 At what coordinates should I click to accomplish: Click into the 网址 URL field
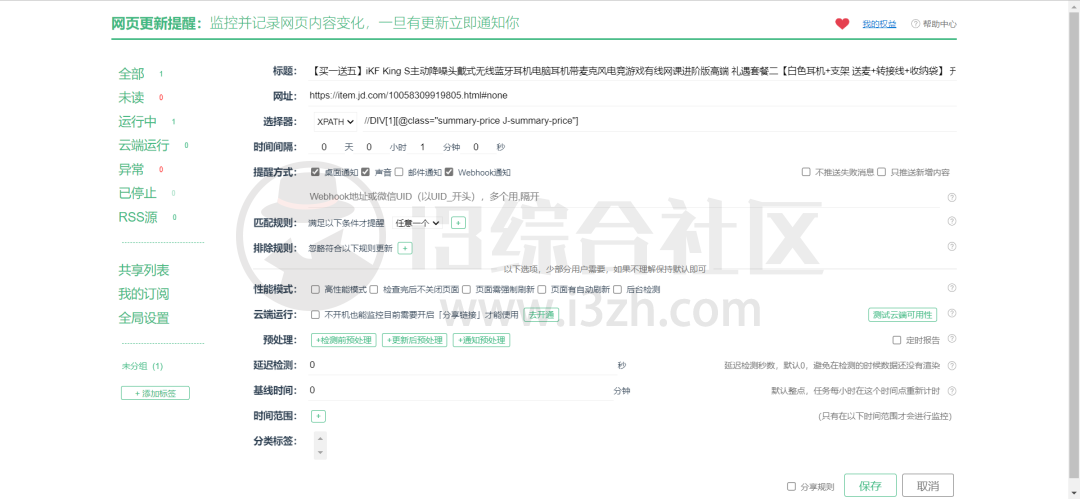pyautogui.click(x=632, y=96)
